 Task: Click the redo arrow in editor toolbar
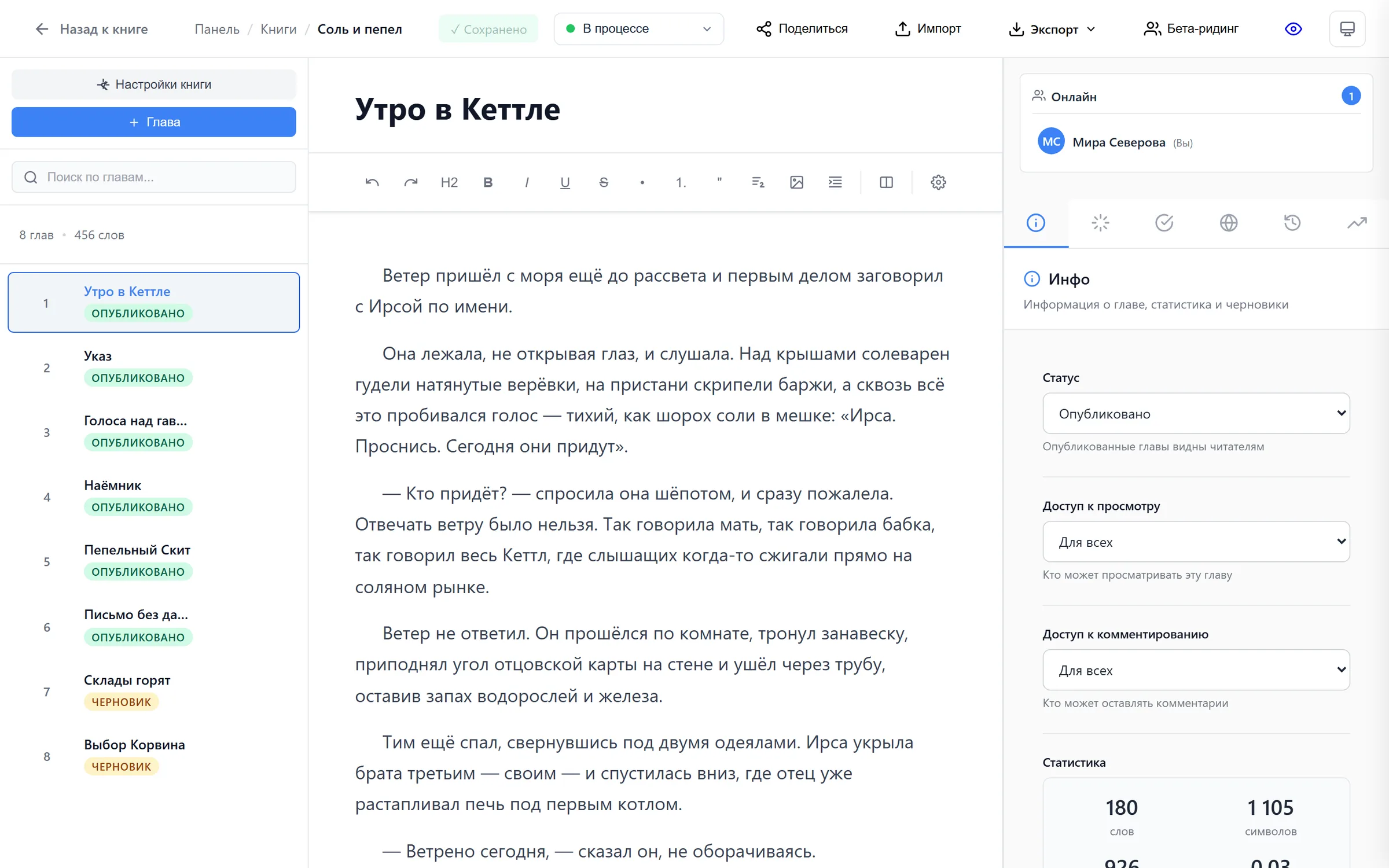(411, 182)
